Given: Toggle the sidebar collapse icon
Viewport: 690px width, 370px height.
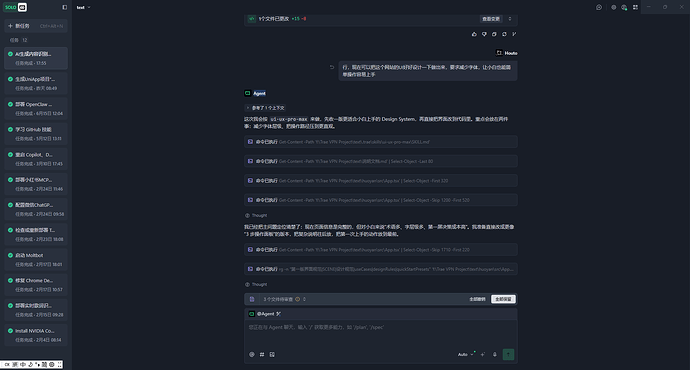Looking at the screenshot, I should click(65, 7).
